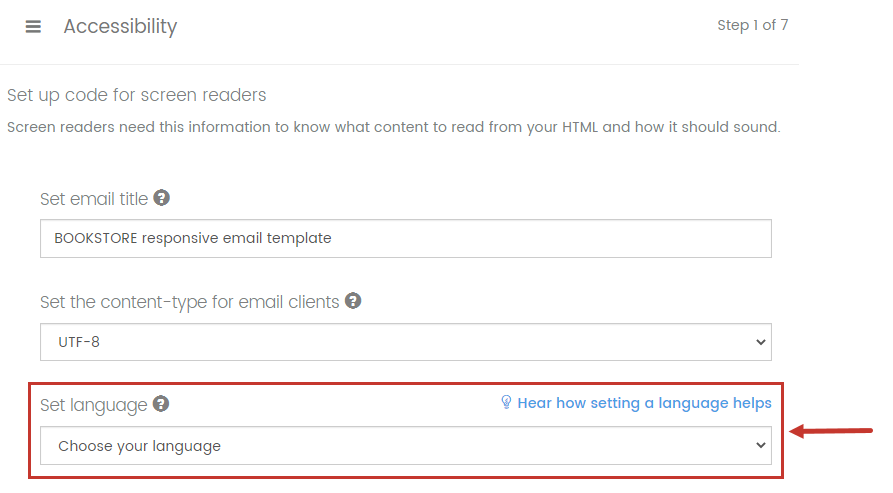Open the UTF-8 content-type dropdown

(x=405, y=342)
